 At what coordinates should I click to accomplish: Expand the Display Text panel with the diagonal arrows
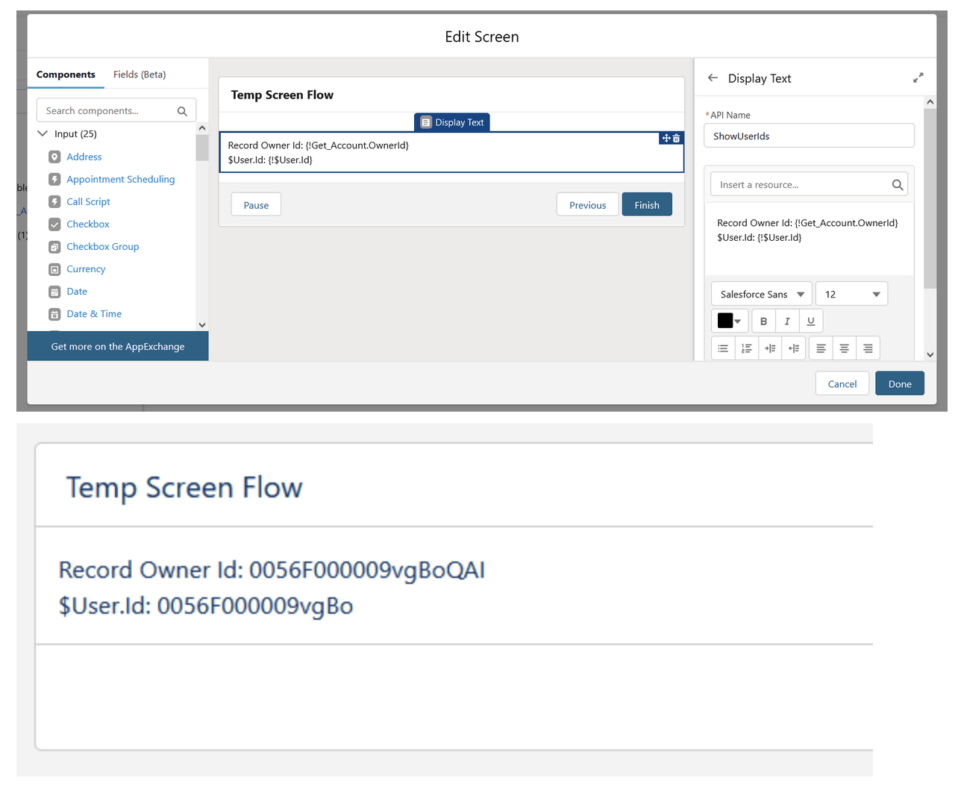pyautogui.click(x=919, y=75)
